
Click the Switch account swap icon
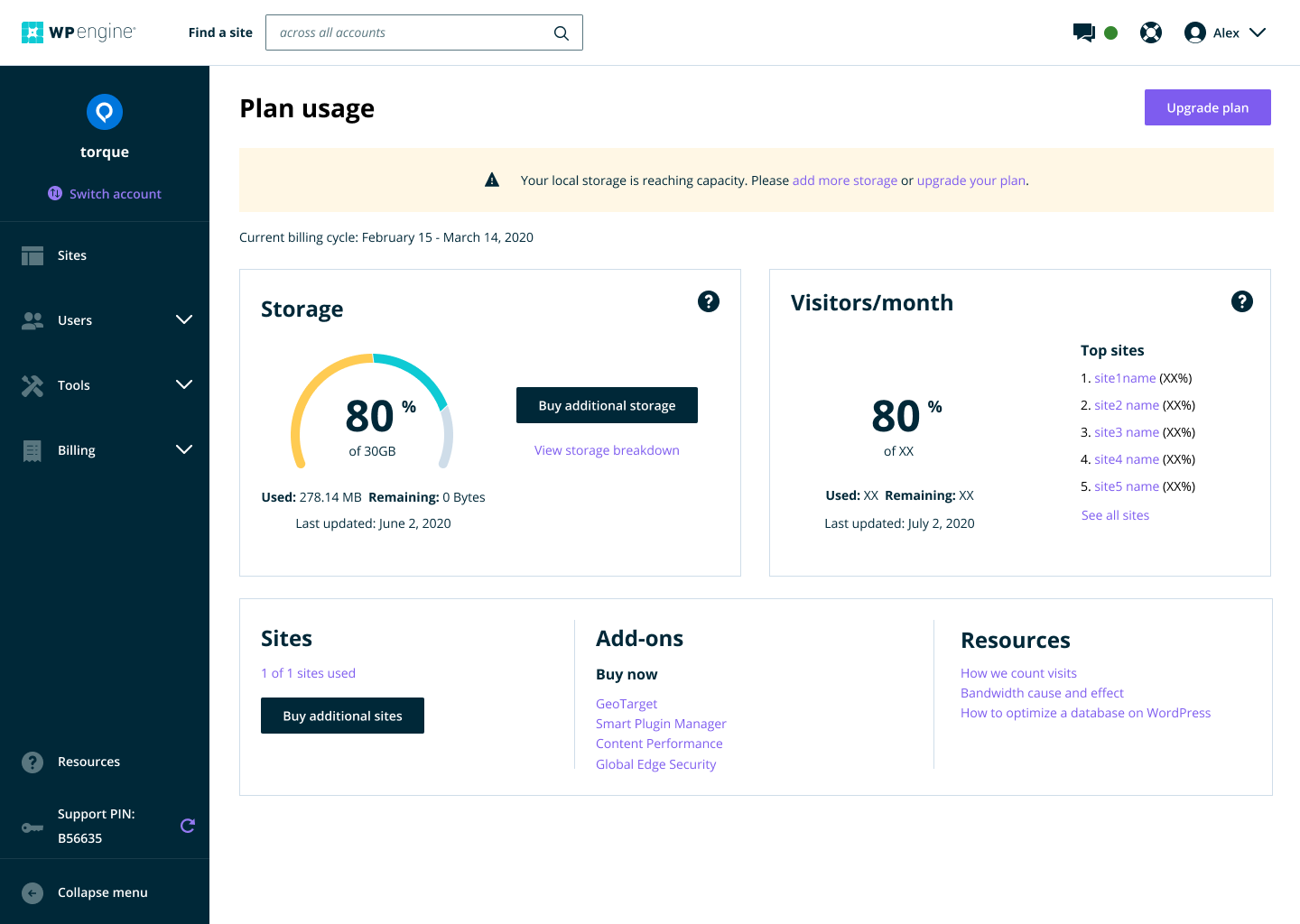point(55,193)
